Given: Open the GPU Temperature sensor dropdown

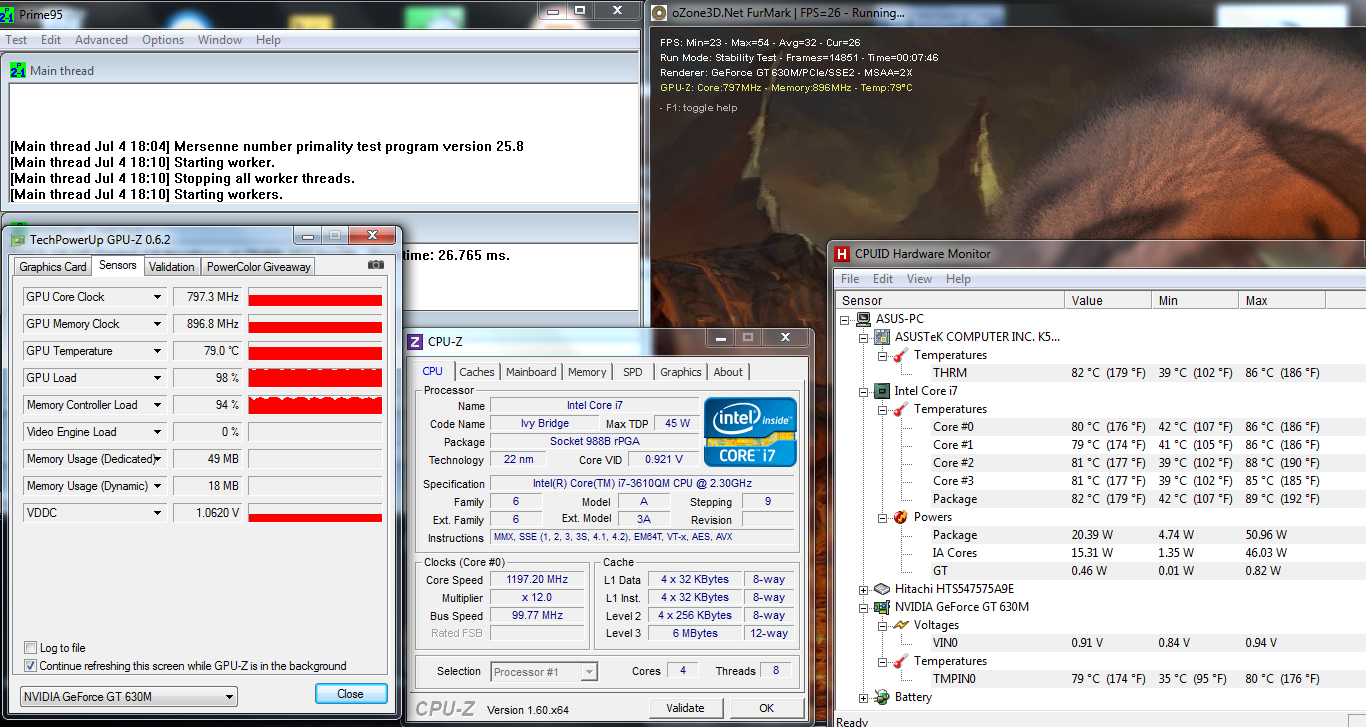Looking at the screenshot, I should pyautogui.click(x=157, y=351).
